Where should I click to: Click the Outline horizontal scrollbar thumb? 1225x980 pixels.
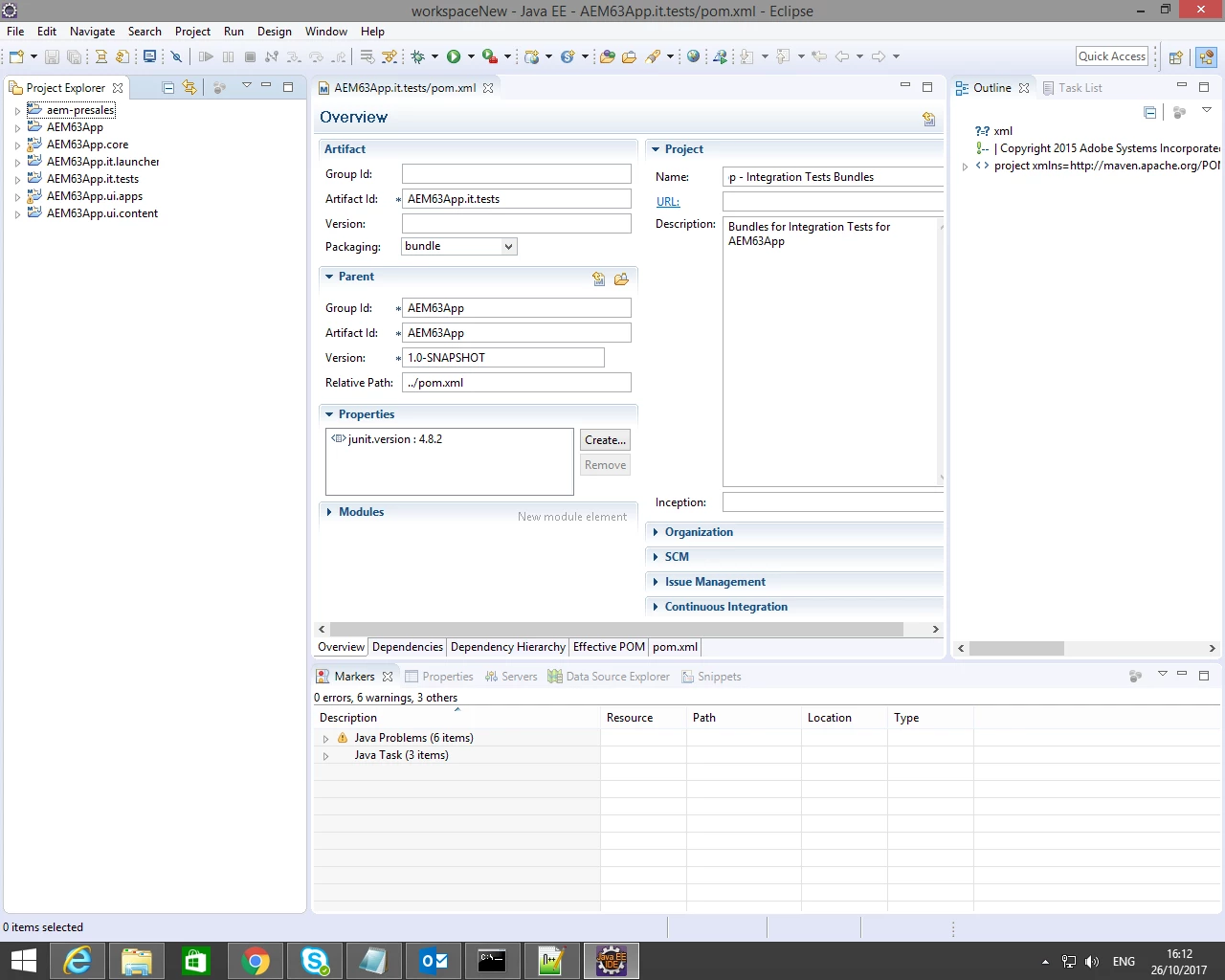click(x=1016, y=649)
